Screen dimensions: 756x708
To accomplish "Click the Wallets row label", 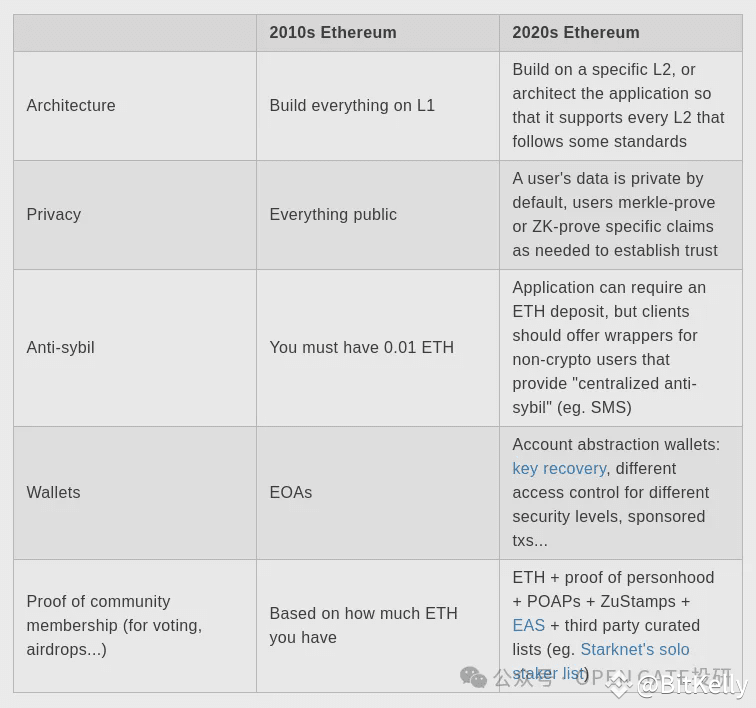I will point(53,492).
